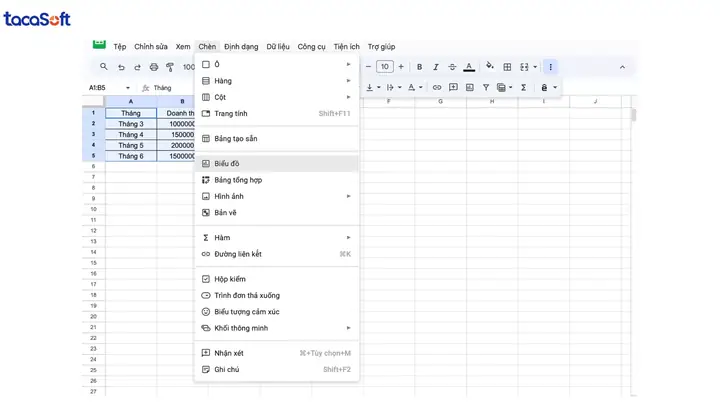Open the text color picker
Screen dimensions: 720x405
click(x=469, y=67)
